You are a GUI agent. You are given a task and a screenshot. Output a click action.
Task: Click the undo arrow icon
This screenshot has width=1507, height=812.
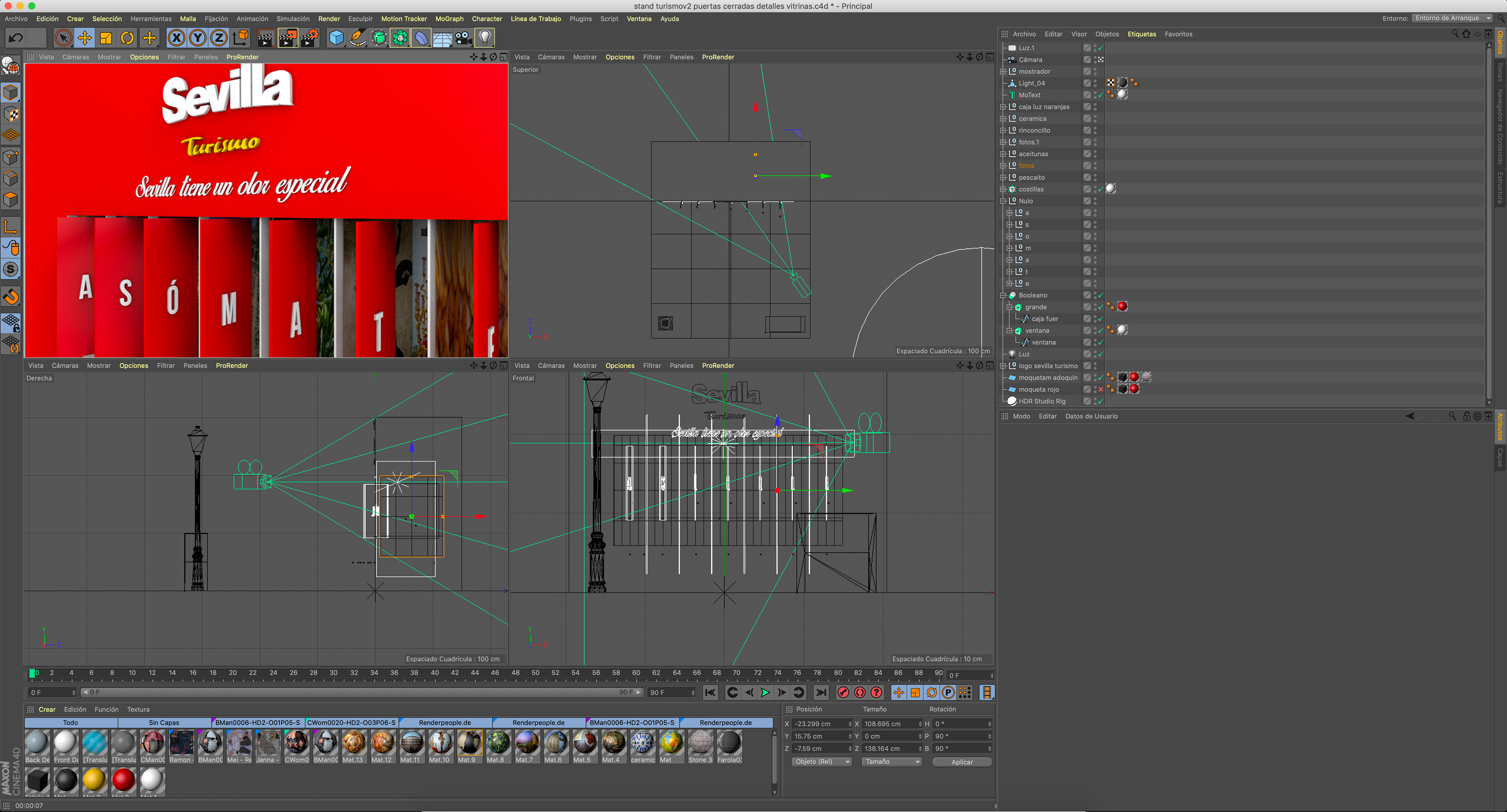coord(16,38)
